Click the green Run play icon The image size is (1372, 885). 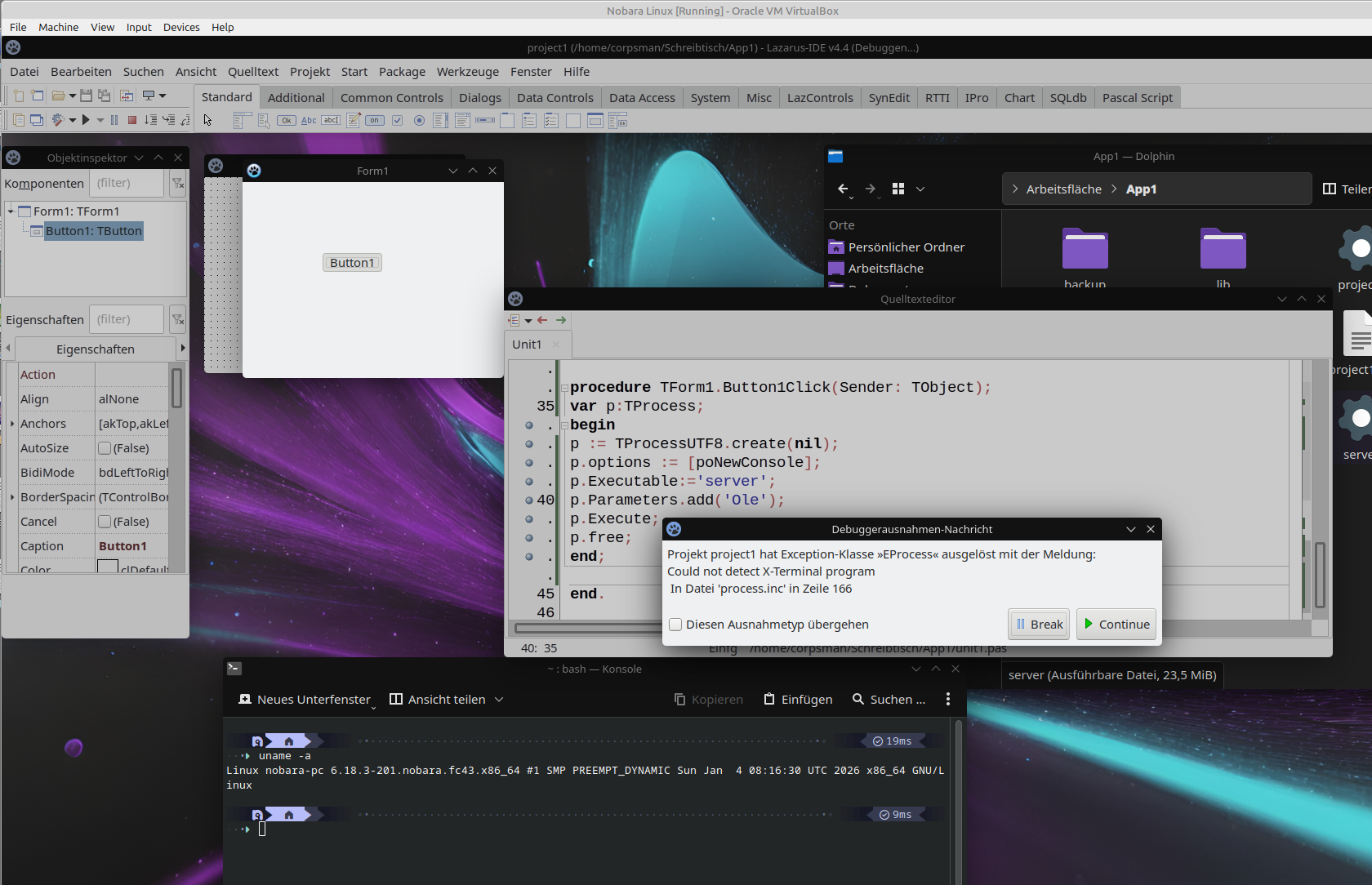86,120
